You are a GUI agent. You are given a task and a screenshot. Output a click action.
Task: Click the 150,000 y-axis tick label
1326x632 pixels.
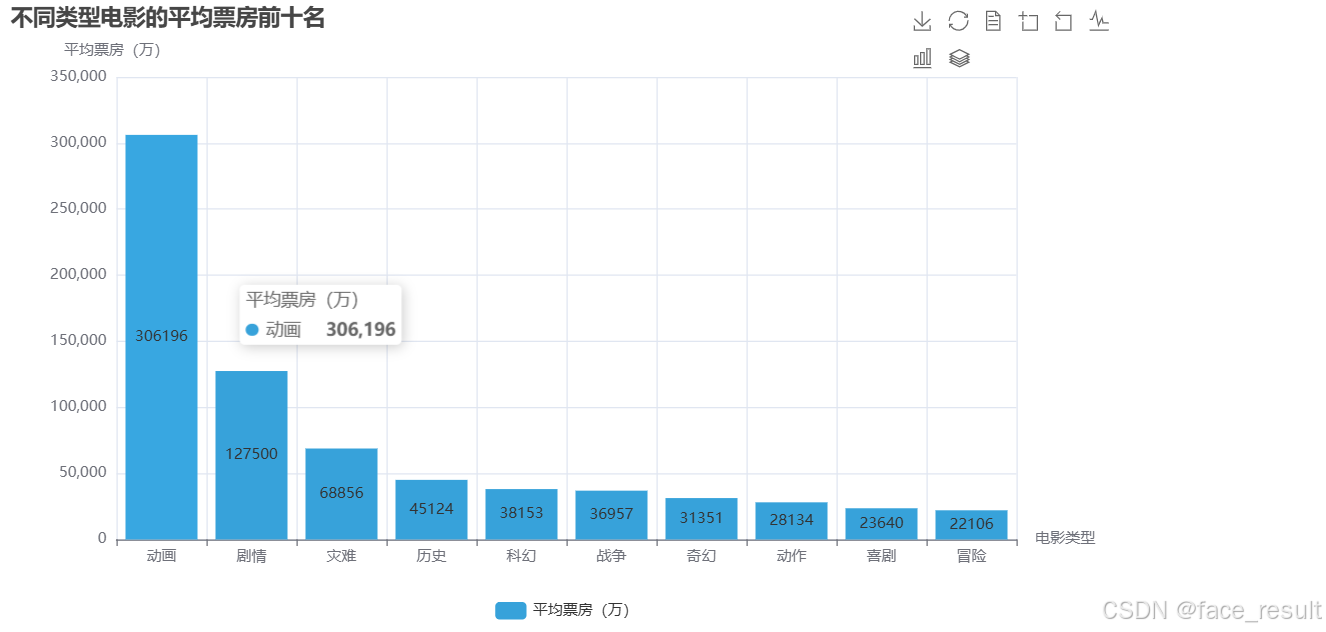[x=78, y=340]
